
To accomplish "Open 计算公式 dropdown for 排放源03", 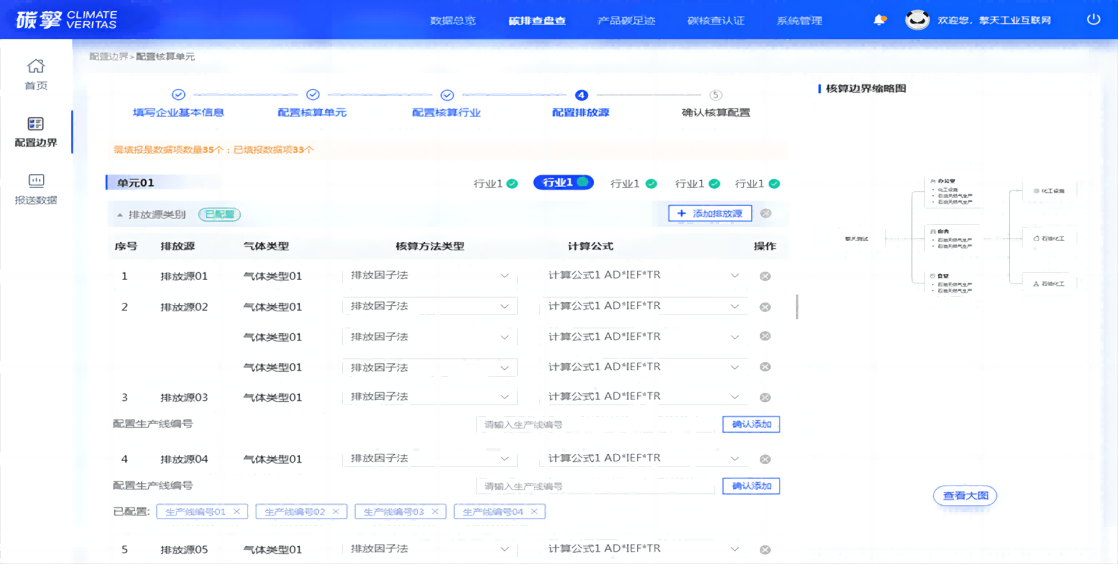I will (644, 396).
